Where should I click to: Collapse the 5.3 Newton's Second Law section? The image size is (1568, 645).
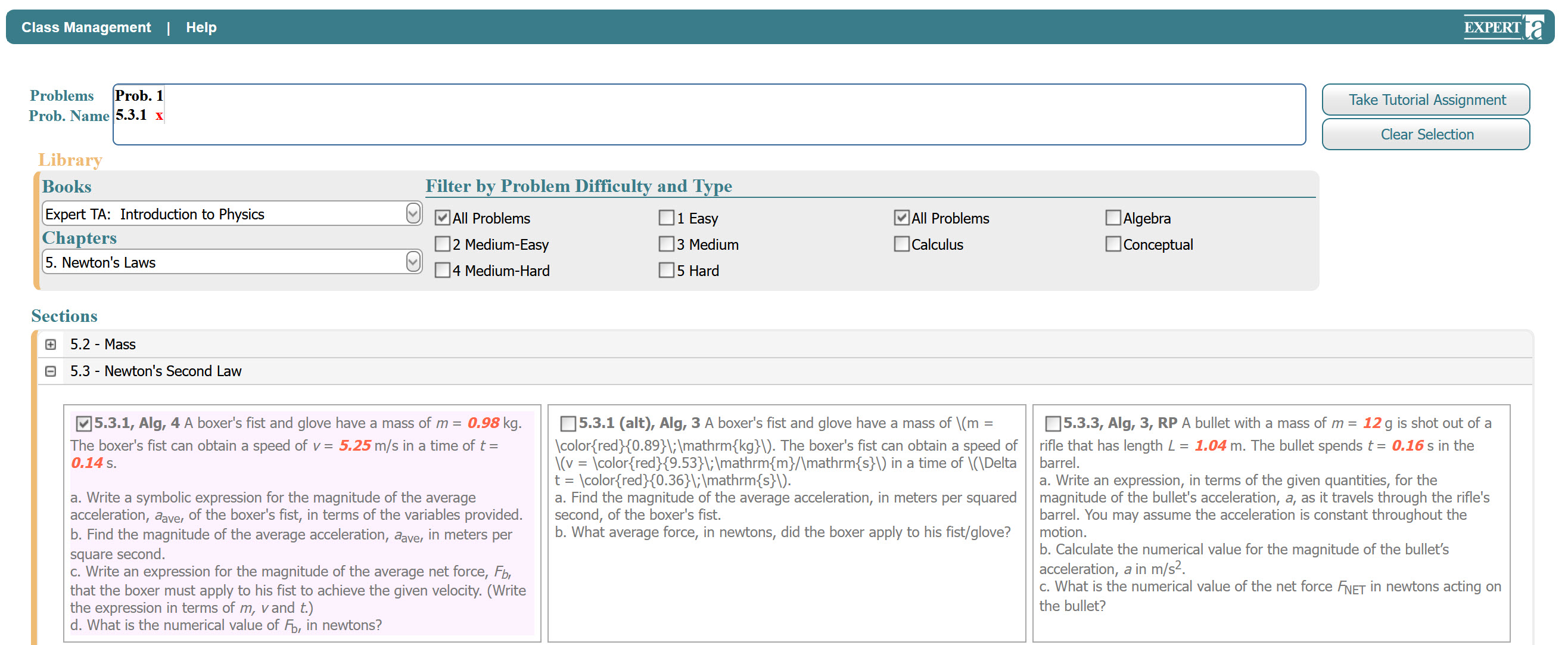[51, 371]
